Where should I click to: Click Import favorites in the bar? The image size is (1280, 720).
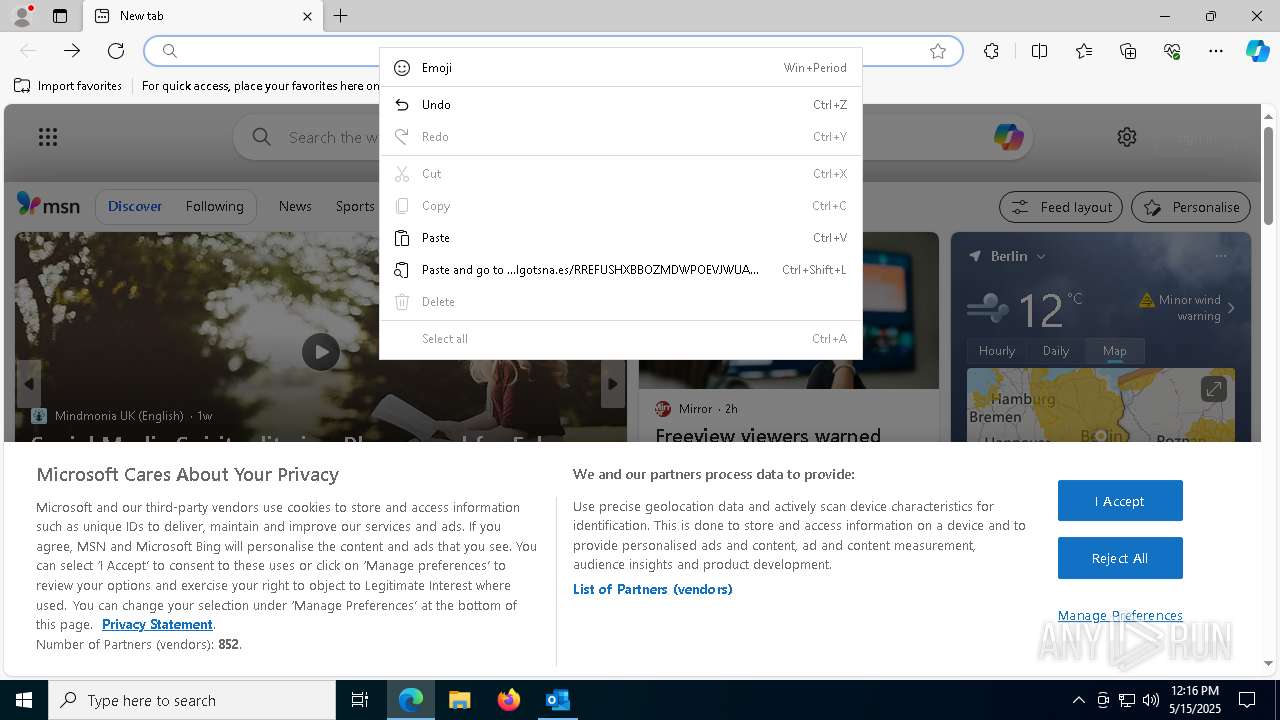[68, 86]
